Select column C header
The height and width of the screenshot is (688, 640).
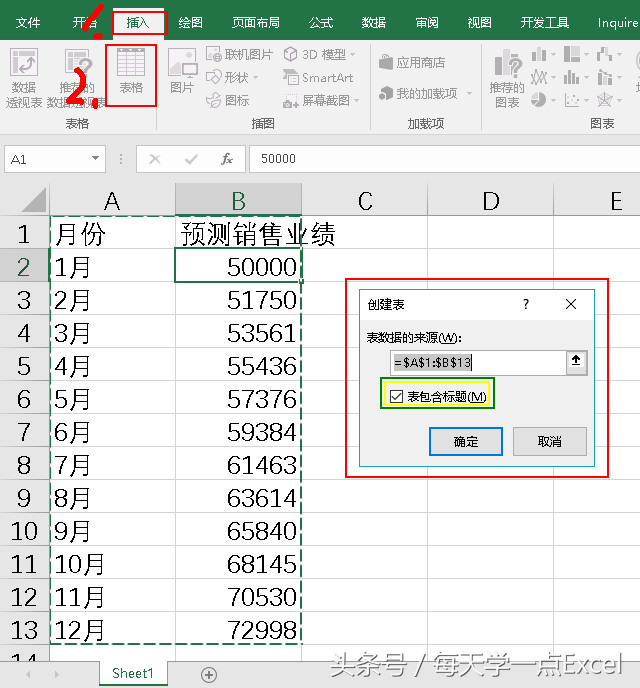(x=365, y=201)
